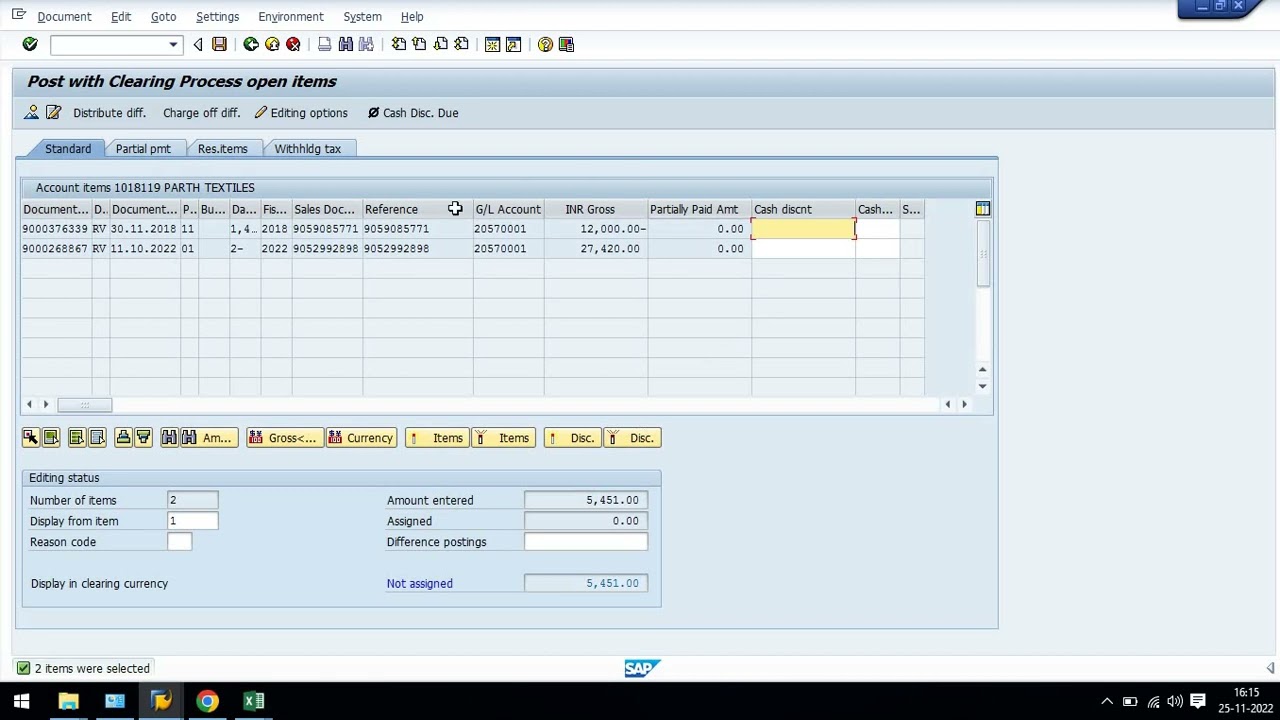Screen dimensions: 1280x720
Task: Open the Environment menu
Action: pyautogui.click(x=291, y=17)
